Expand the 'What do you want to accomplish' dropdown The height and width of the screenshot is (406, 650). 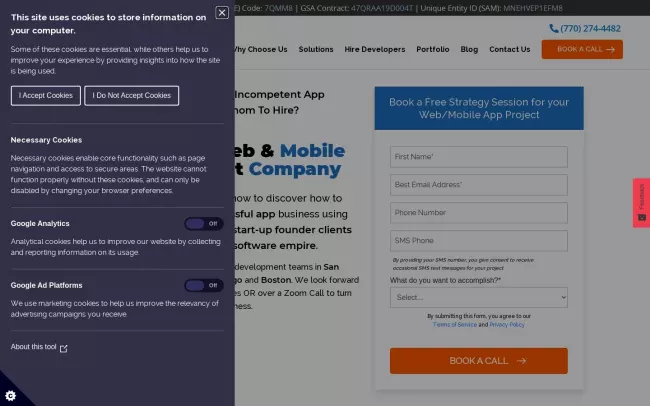478,297
